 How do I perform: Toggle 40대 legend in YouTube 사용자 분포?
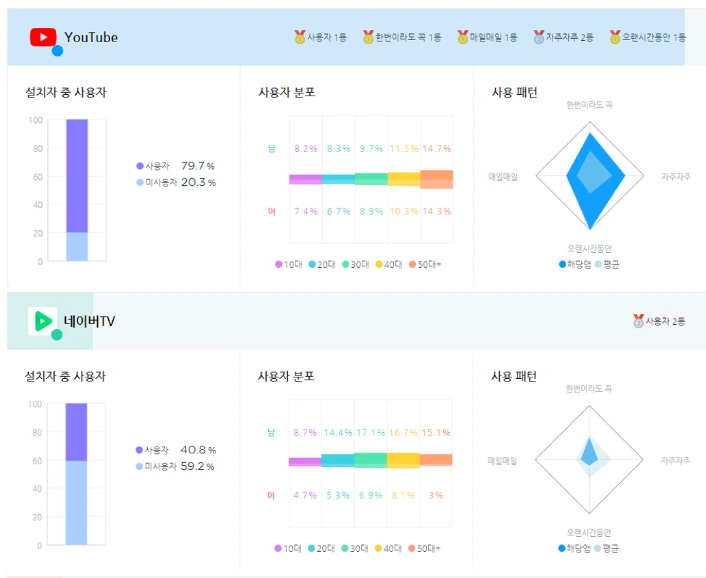coord(389,264)
